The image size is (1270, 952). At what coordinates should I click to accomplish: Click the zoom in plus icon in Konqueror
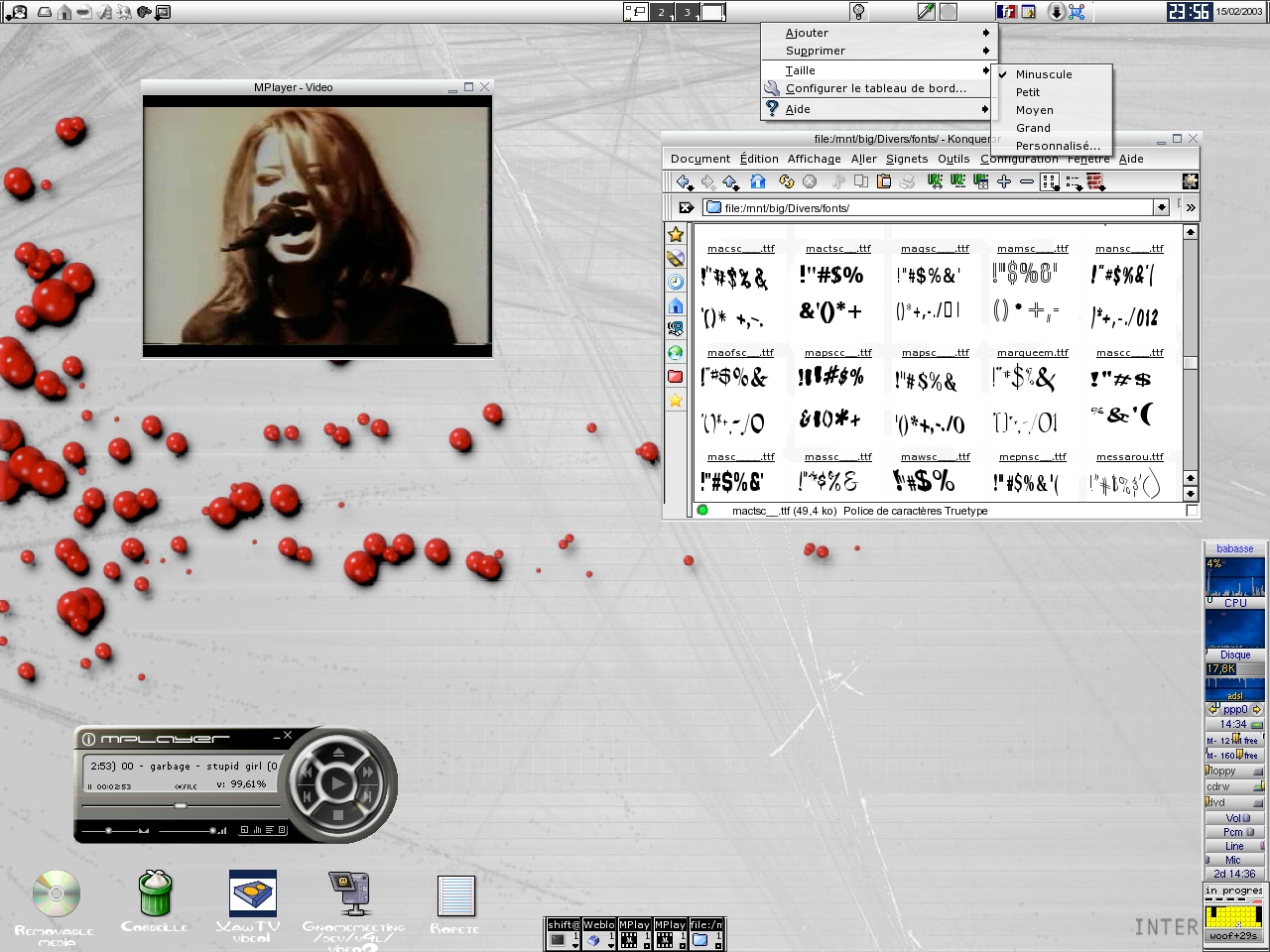coord(1004,181)
